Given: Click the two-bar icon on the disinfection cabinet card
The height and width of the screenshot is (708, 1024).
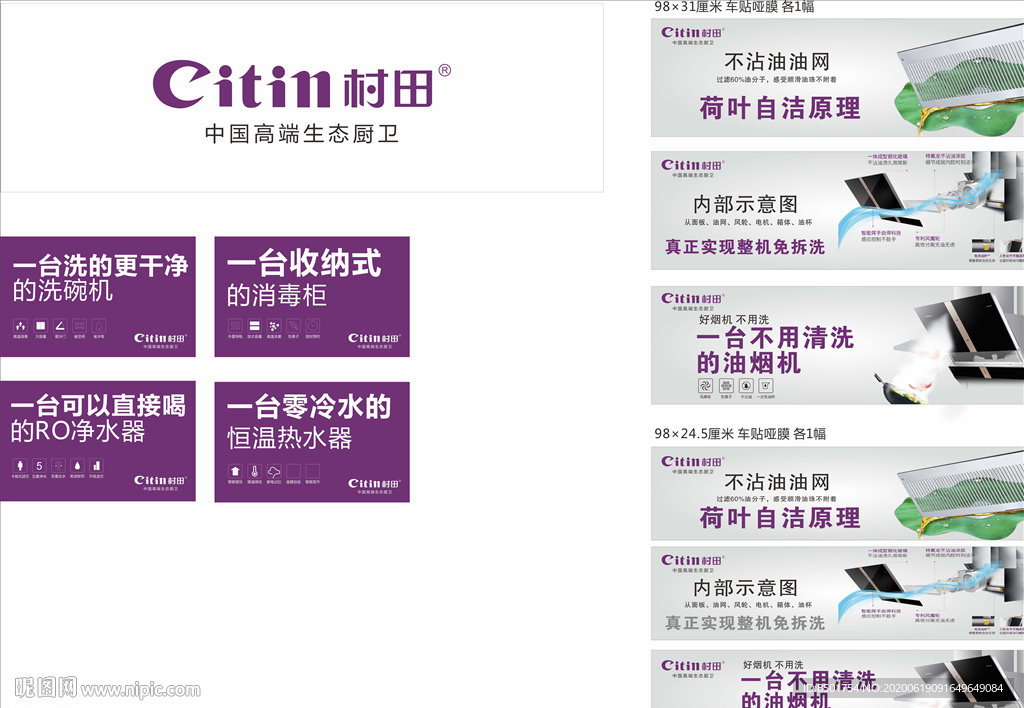Looking at the screenshot, I should coord(255,325).
